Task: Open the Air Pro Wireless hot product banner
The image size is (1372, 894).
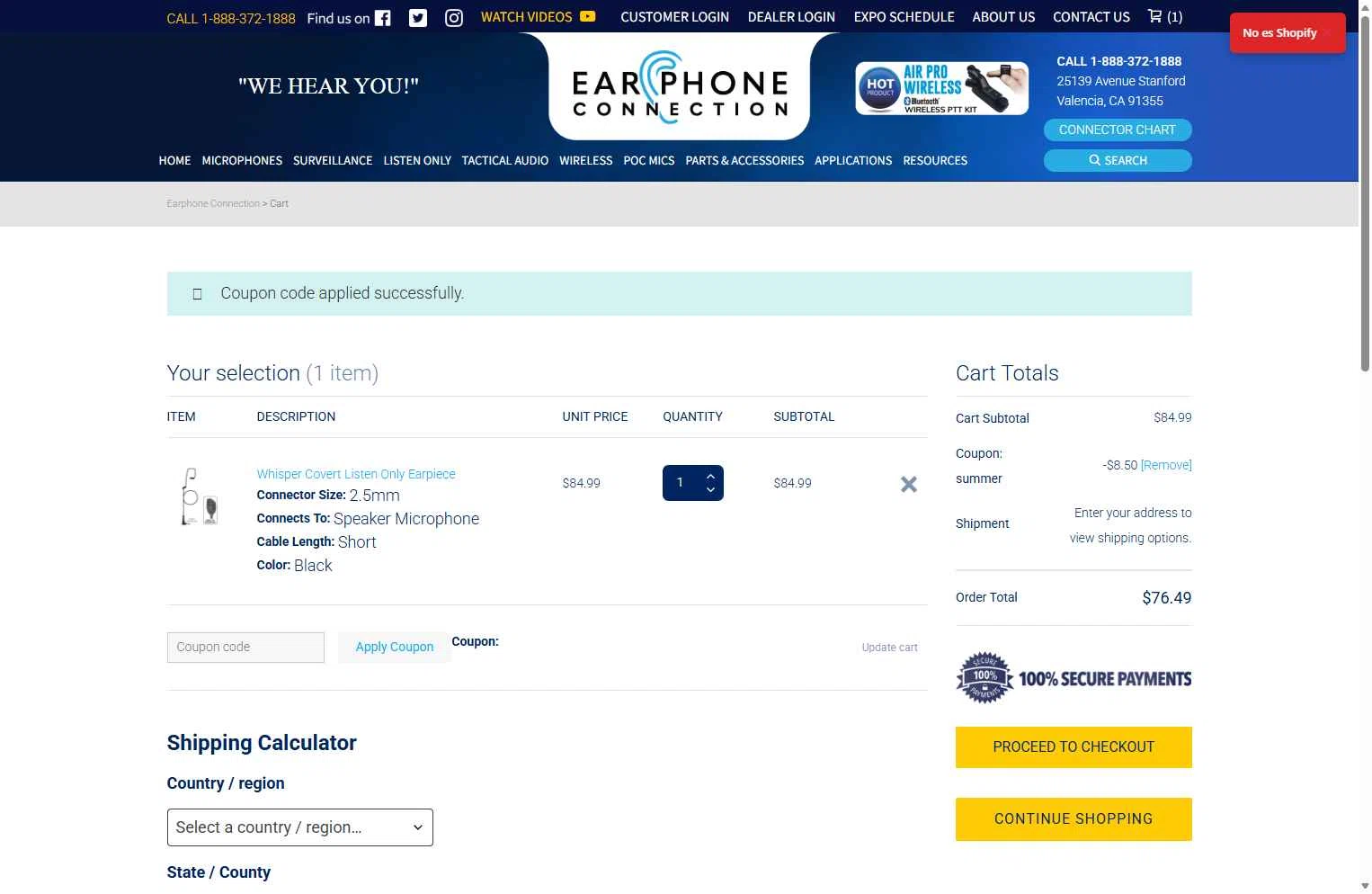Action: coord(941,88)
